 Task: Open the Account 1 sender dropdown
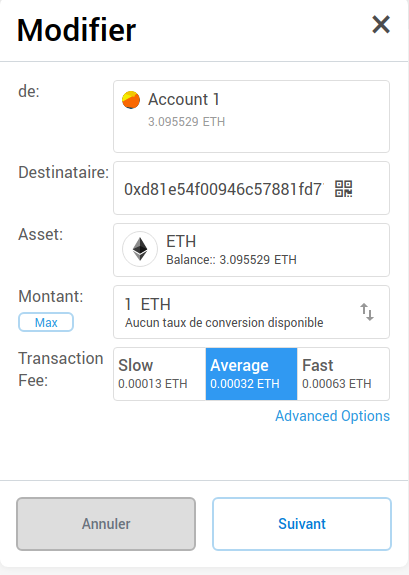coord(251,117)
